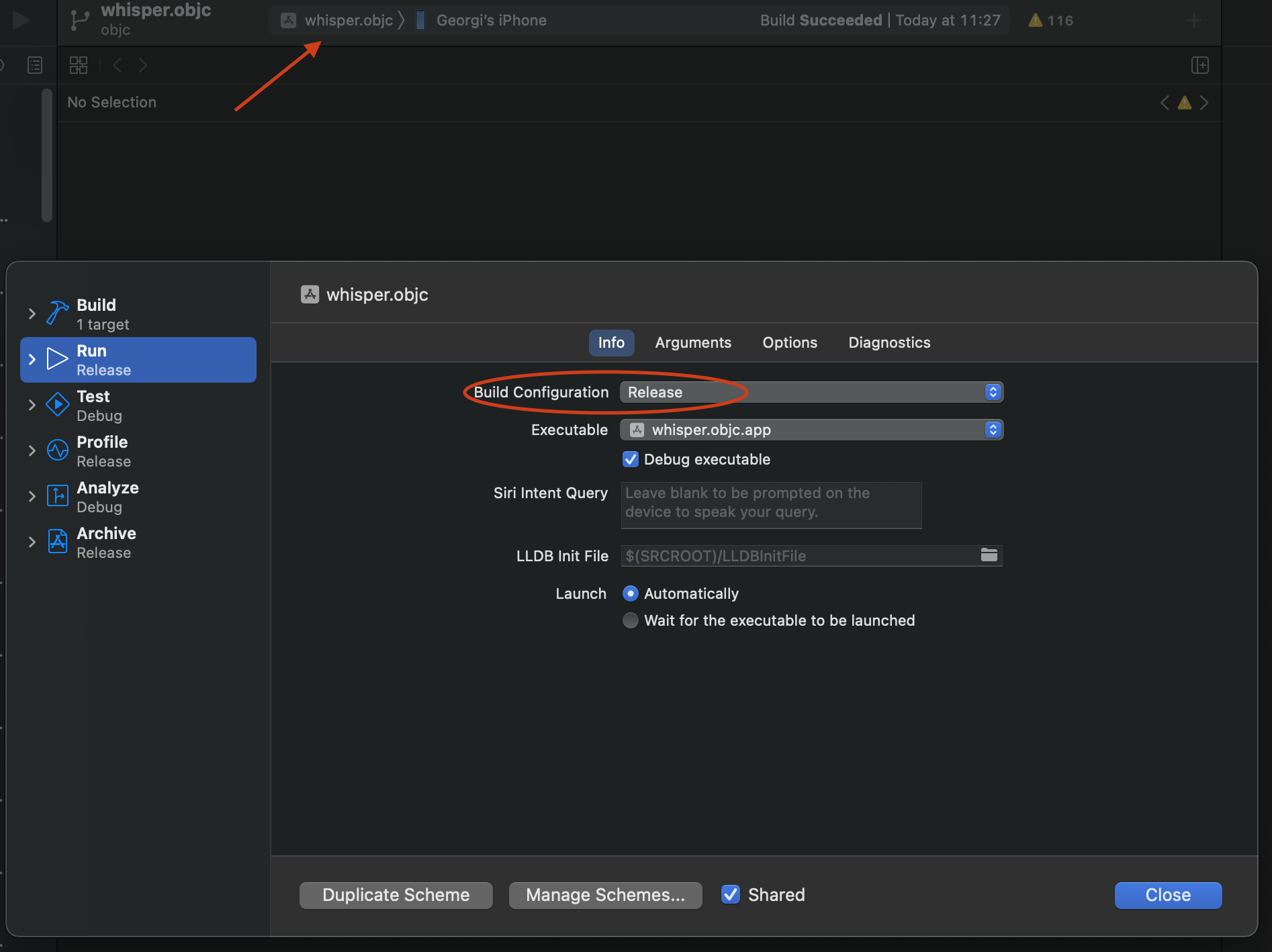Select the Archive Release row

click(x=138, y=542)
